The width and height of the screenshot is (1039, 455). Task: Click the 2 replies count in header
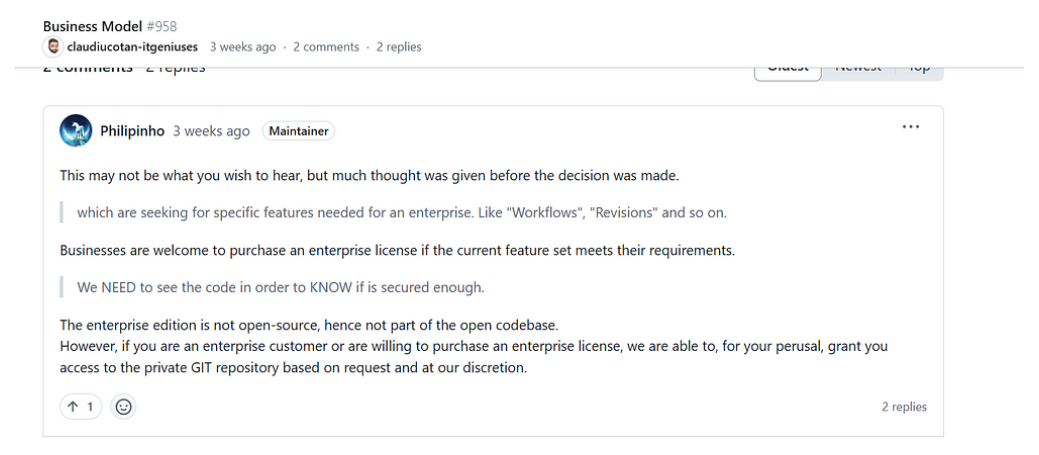399,47
